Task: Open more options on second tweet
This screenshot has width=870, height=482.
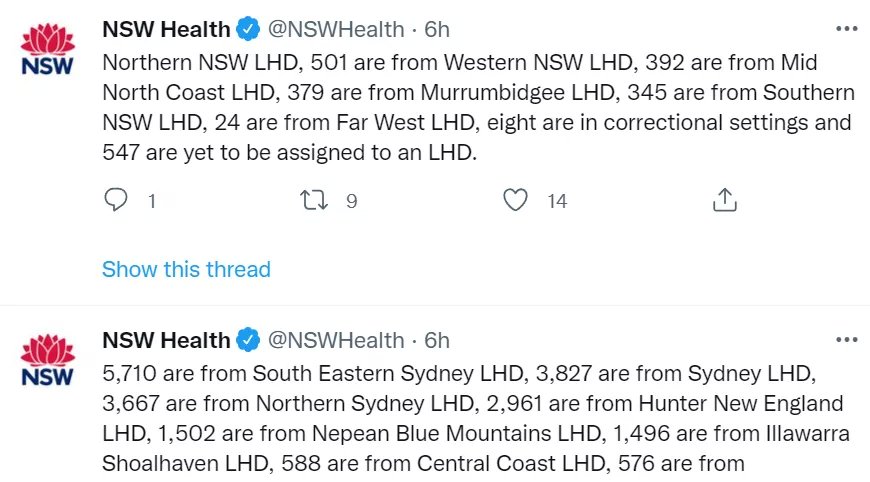Action: click(x=847, y=339)
